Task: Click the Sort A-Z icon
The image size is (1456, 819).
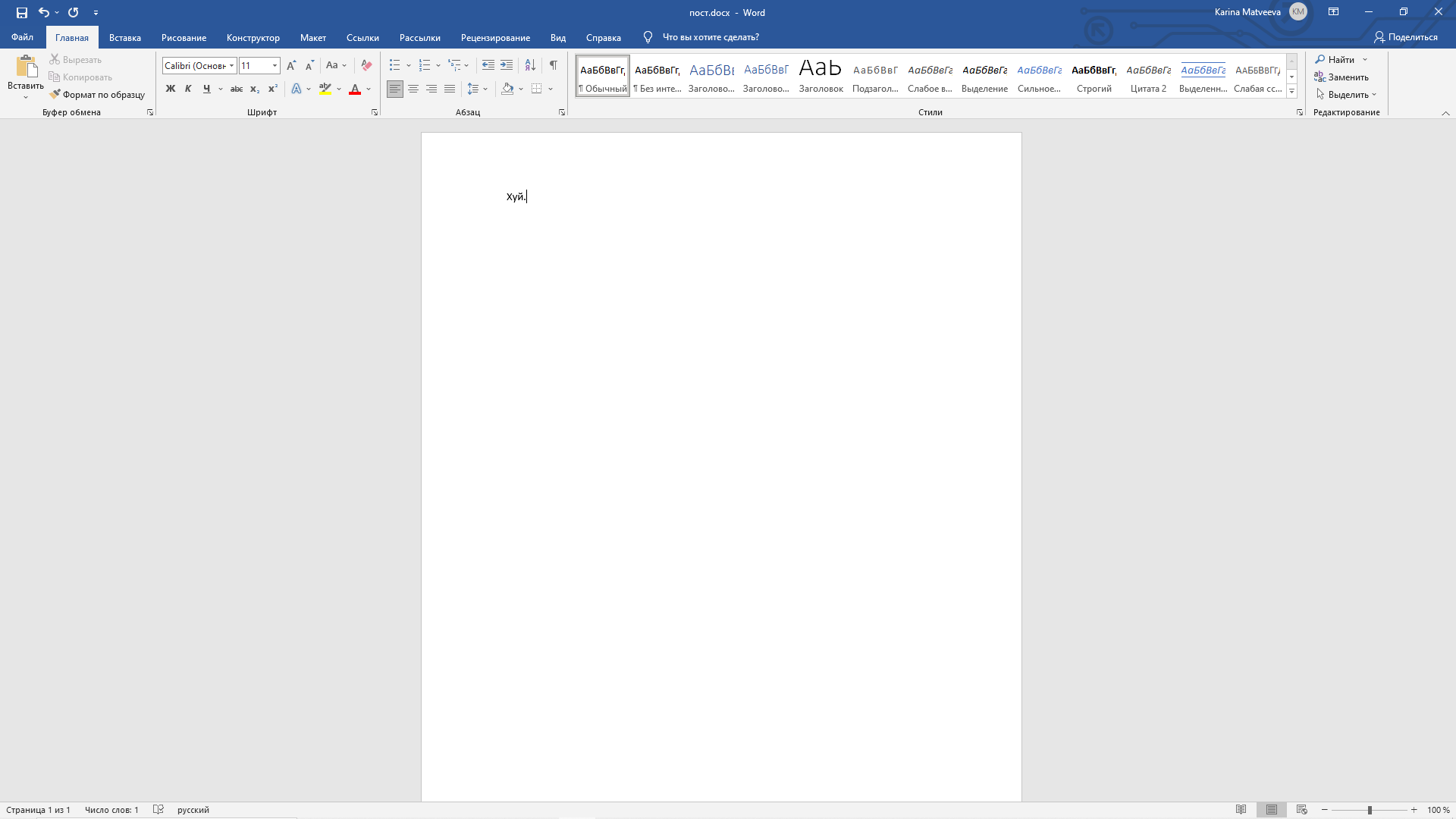Action: click(530, 65)
